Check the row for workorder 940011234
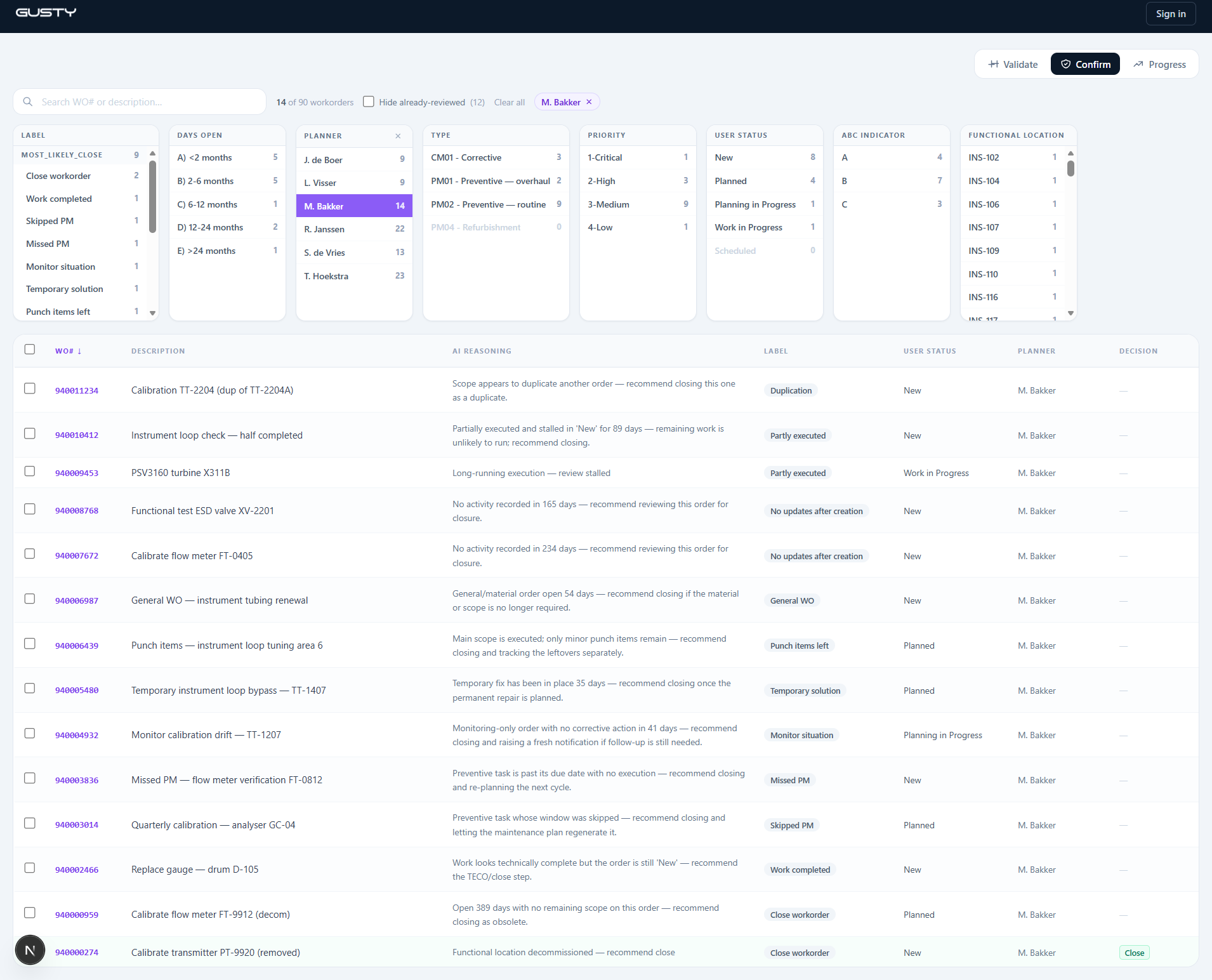Screen dimensions: 1212x980 click(30, 388)
